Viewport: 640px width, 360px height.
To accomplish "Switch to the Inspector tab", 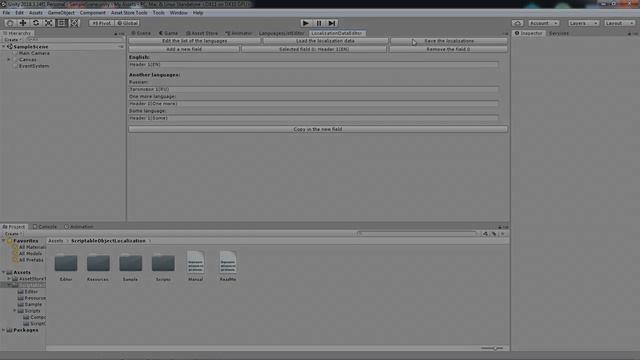I will click(529, 33).
